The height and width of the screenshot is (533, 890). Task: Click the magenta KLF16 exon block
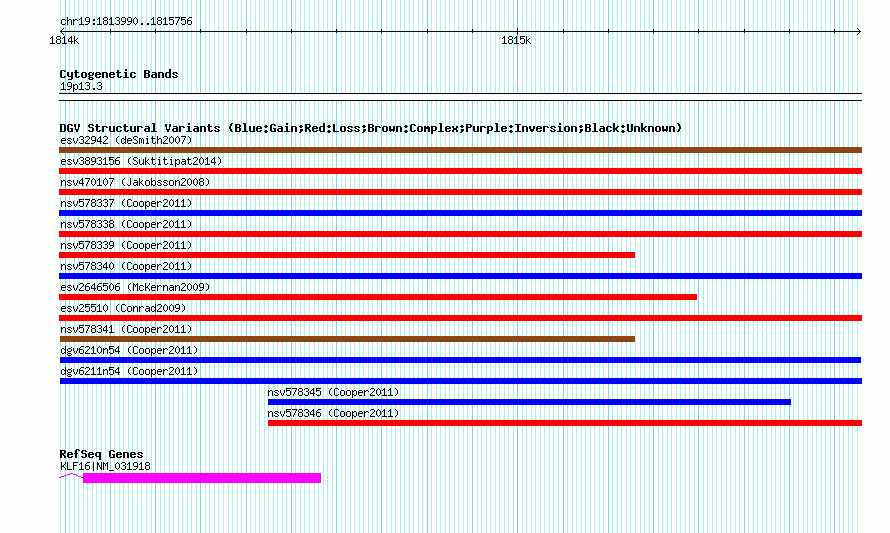(x=202, y=478)
